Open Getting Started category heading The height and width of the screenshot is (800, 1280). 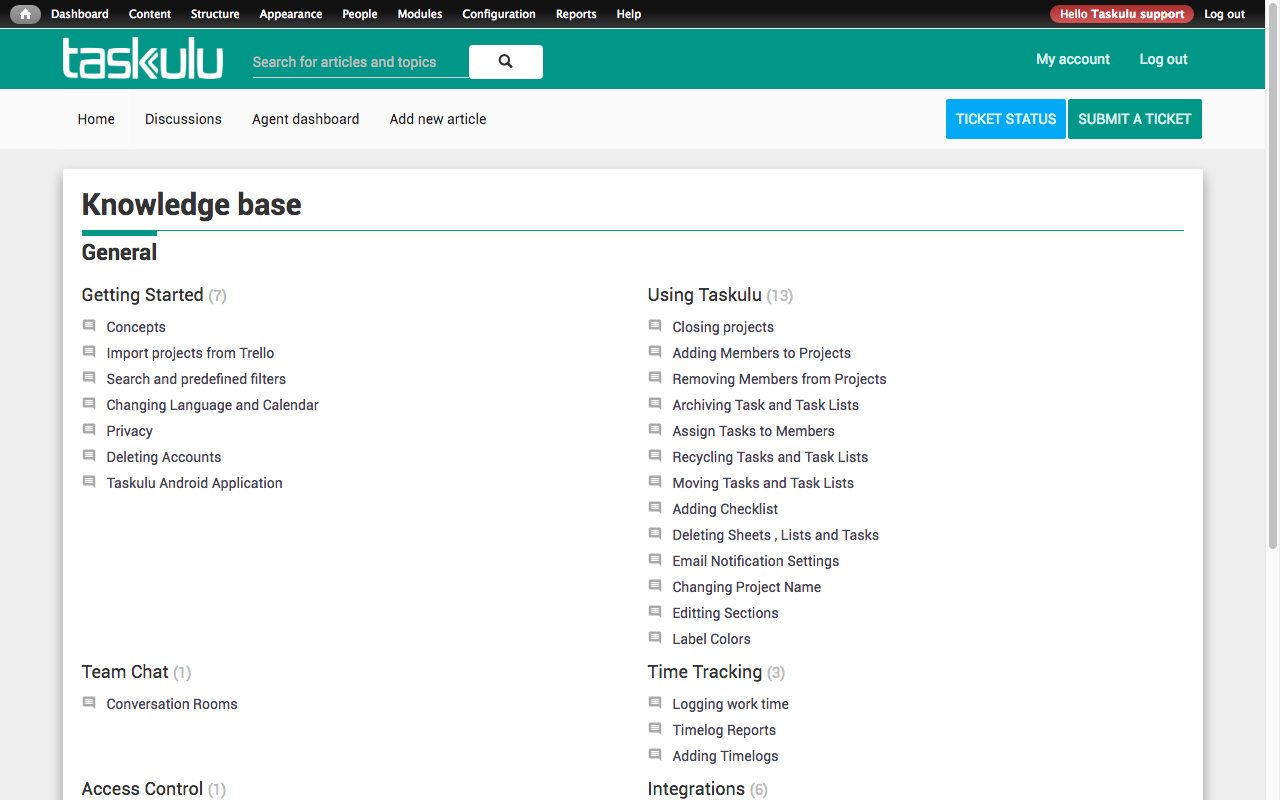[143, 295]
